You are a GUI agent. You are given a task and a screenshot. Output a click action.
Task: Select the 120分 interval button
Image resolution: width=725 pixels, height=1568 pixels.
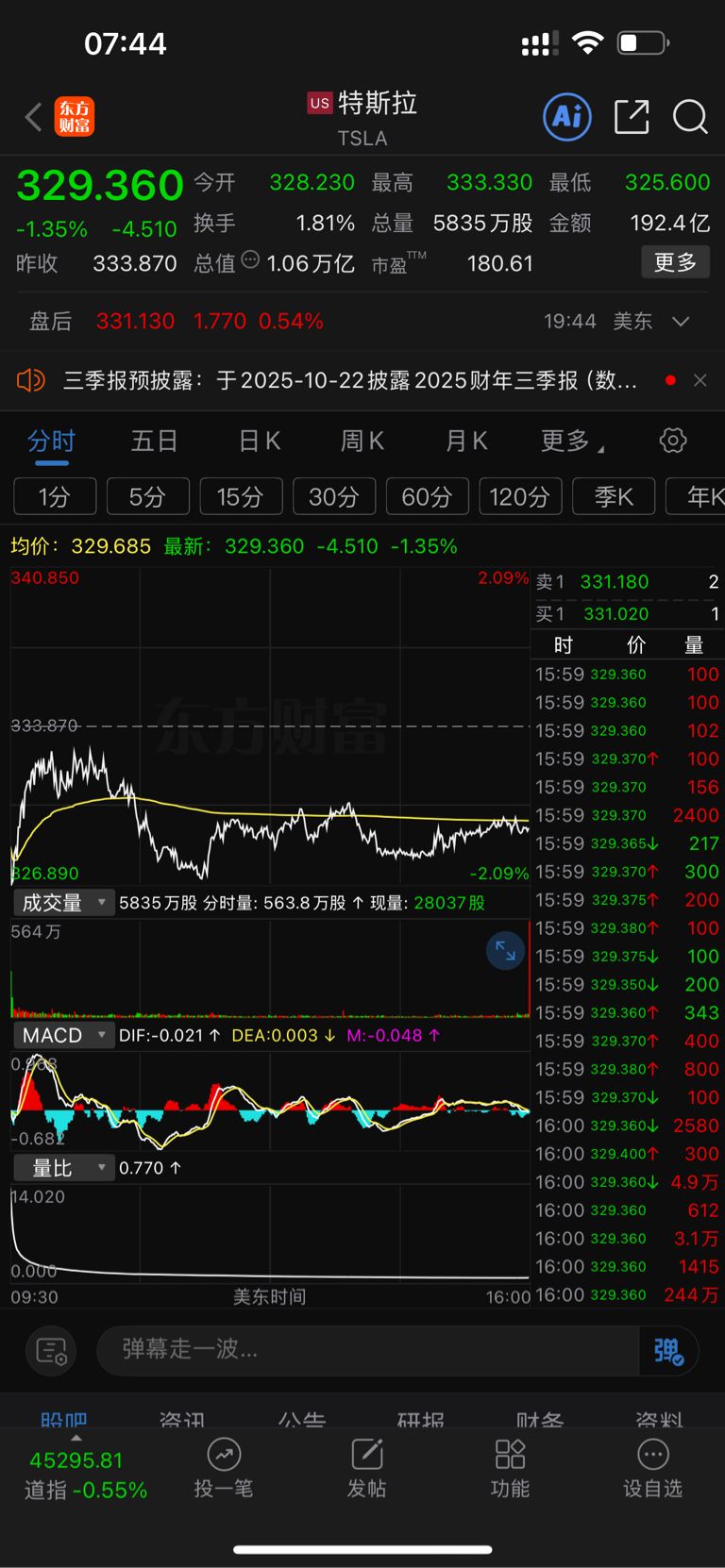click(x=520, y=496)
